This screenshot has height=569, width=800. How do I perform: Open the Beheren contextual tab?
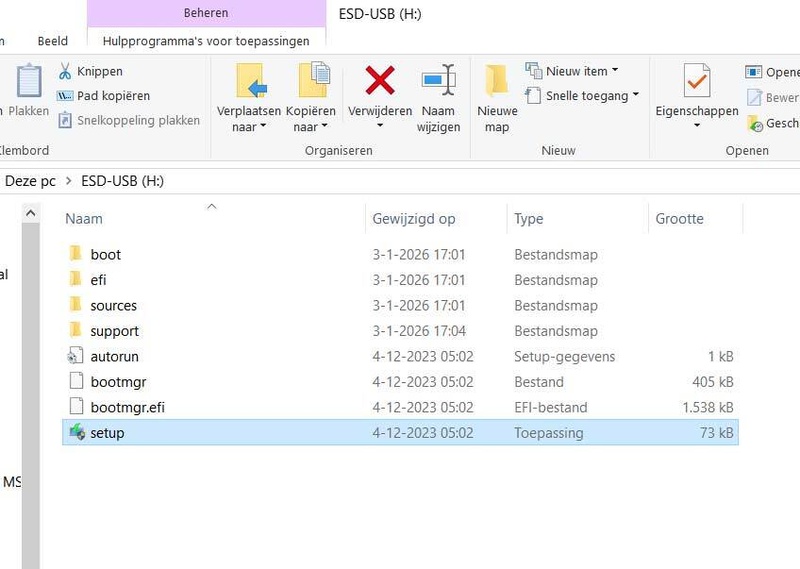(x=206, y=13)
